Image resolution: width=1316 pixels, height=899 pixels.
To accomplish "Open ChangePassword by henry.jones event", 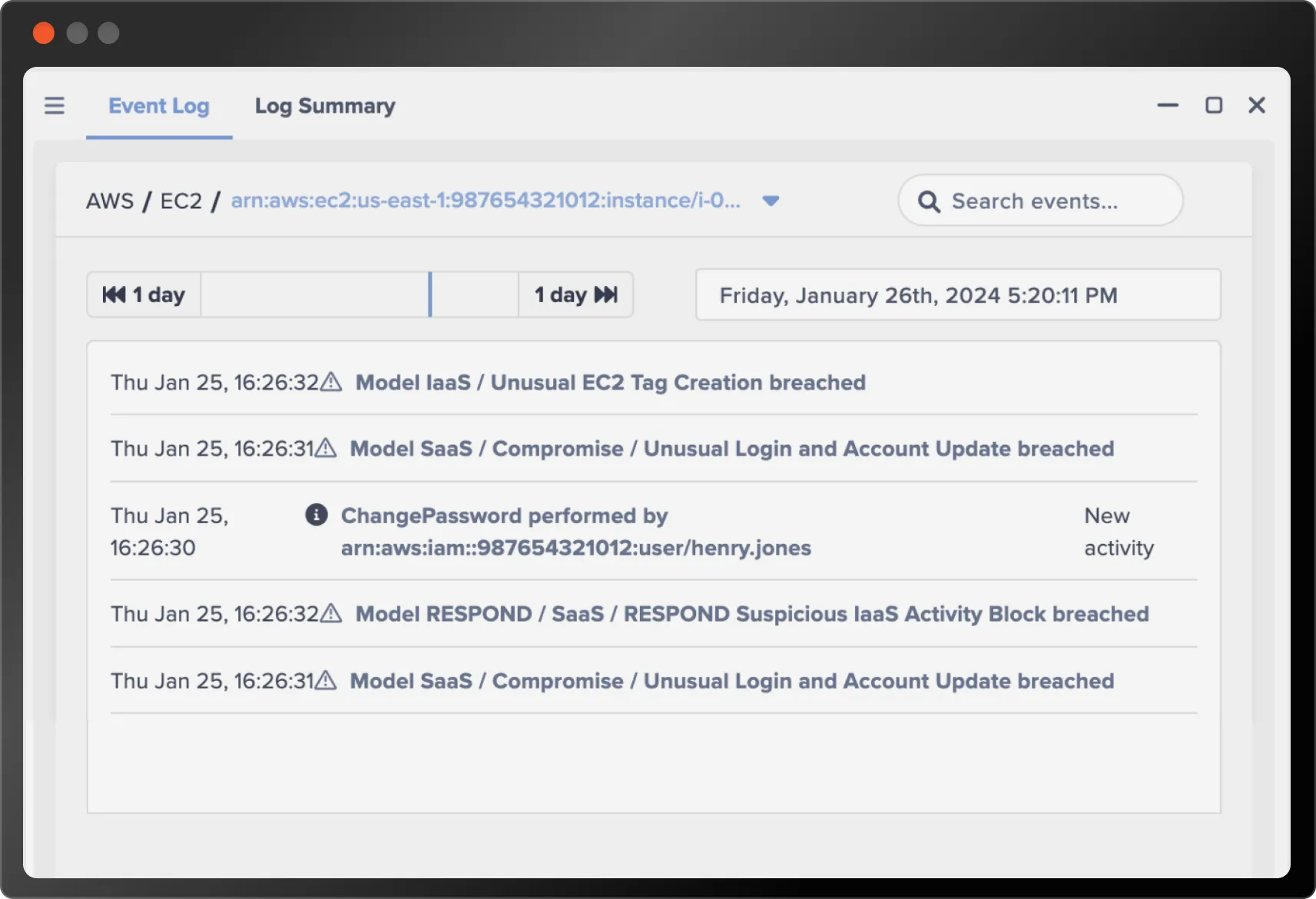I will tap(576, 532).
